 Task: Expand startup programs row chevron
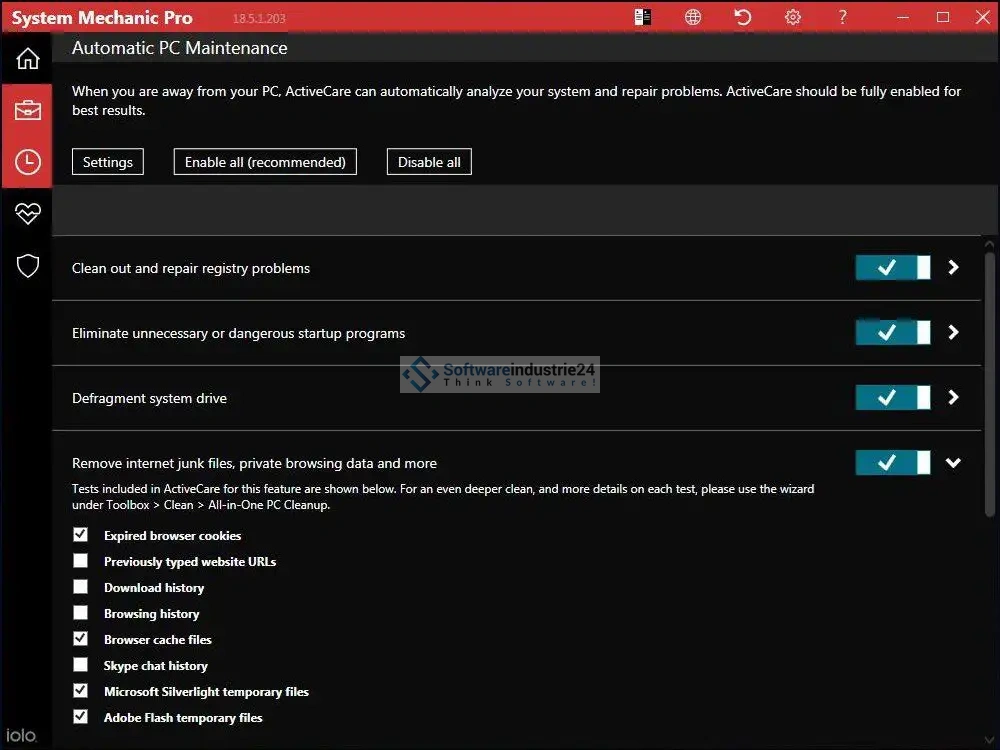click(x=953, y=333)
